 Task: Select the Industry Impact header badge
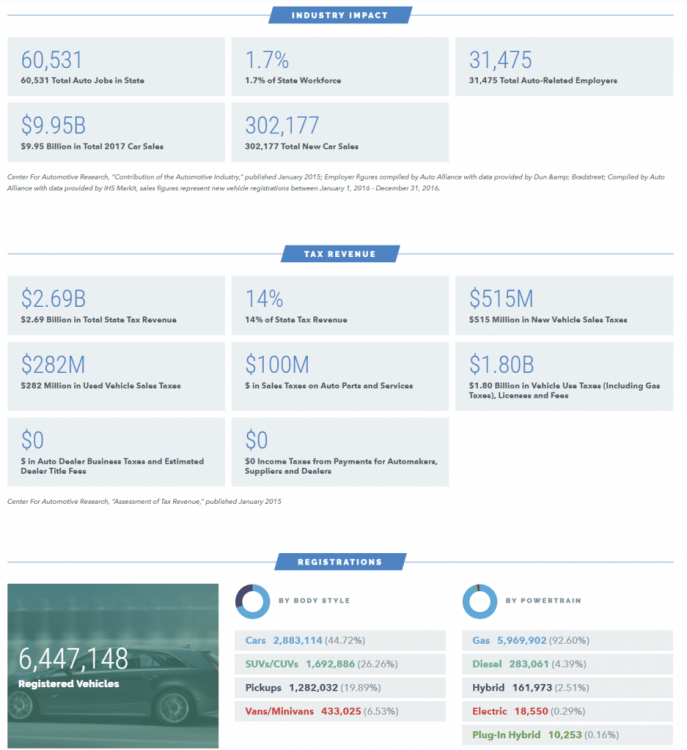click(341, 15)
